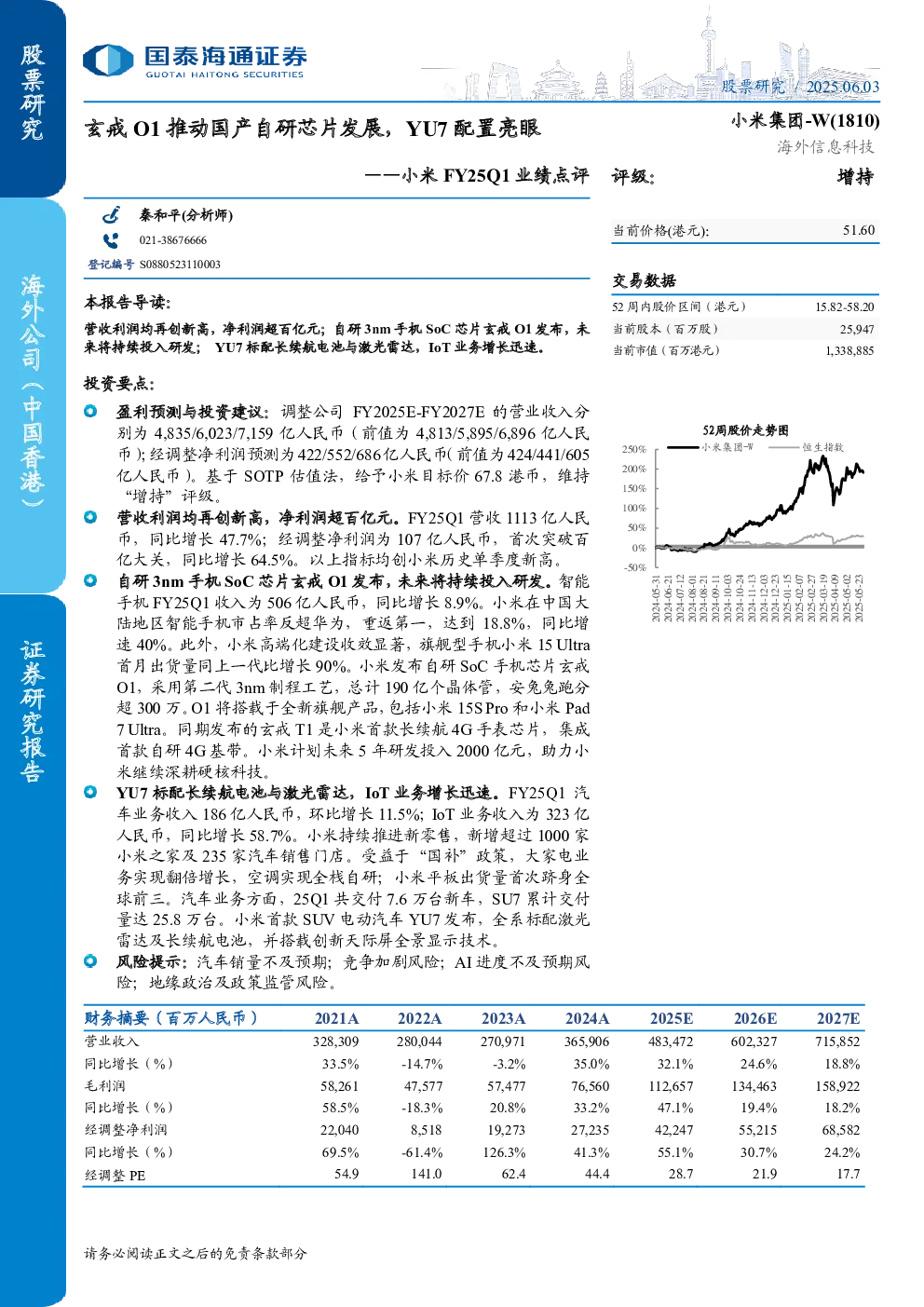
Task: Click the 2026E gross profit cell 134,463
Action: [754, 1086]
